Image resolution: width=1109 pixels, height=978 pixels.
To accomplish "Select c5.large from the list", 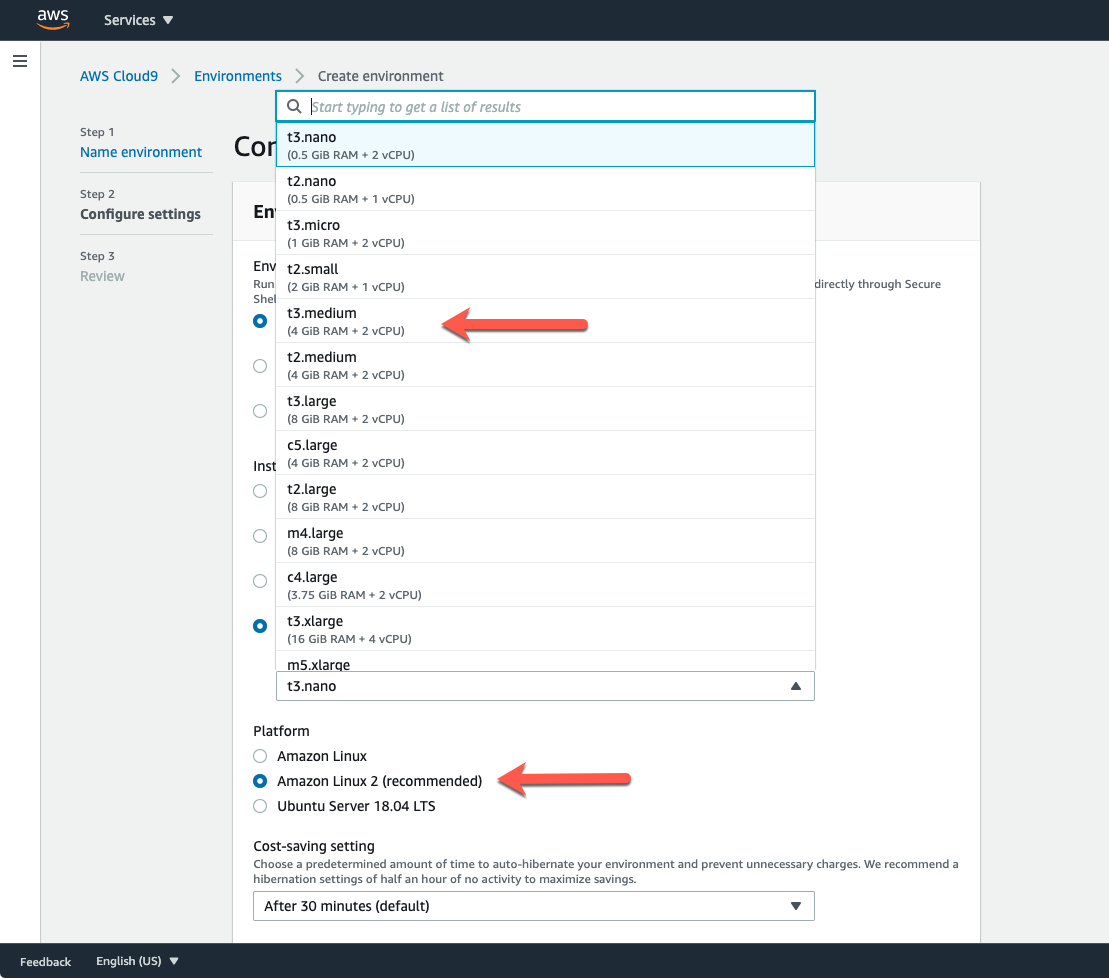I will coord(545,453).
